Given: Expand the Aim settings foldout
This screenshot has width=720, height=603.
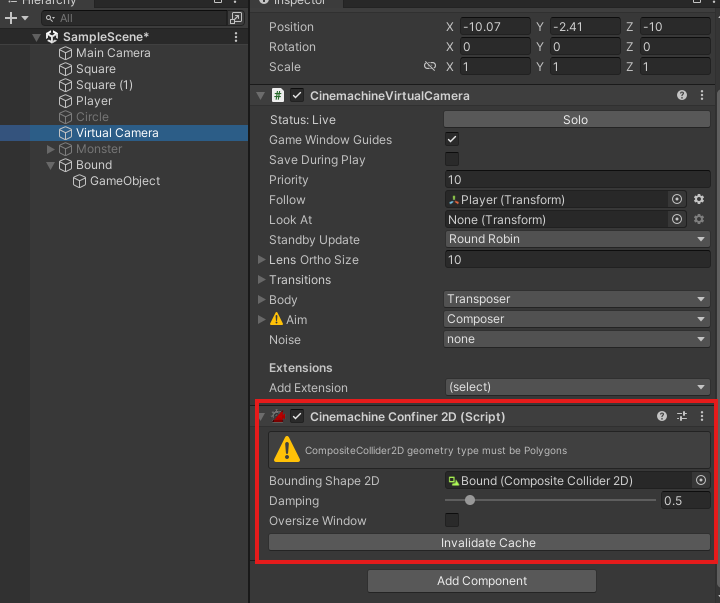Looking at the screenshot, I should point(261,319).
